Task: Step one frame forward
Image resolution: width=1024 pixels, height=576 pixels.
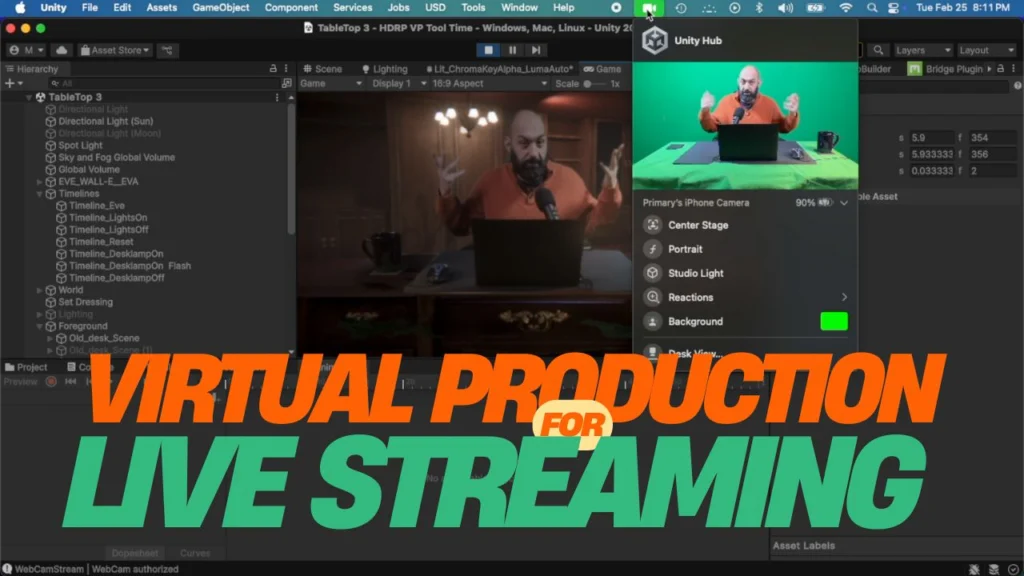Action: click(536, 50)
